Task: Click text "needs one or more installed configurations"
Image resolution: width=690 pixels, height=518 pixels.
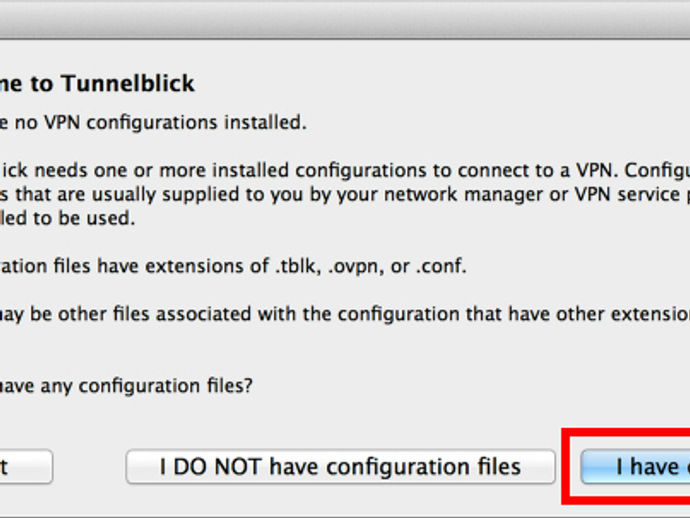Action: [228, 170]
